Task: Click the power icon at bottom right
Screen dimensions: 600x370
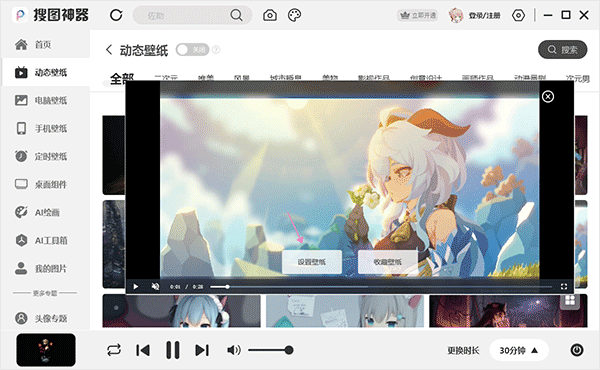Action: coord(577,350)
